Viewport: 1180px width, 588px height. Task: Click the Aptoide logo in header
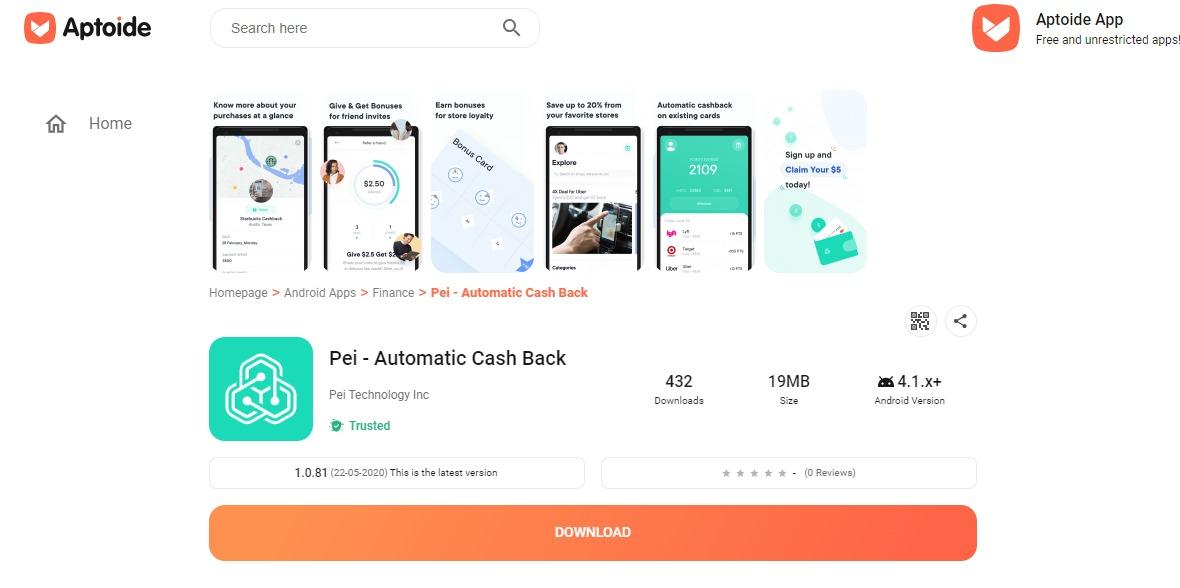87,28
